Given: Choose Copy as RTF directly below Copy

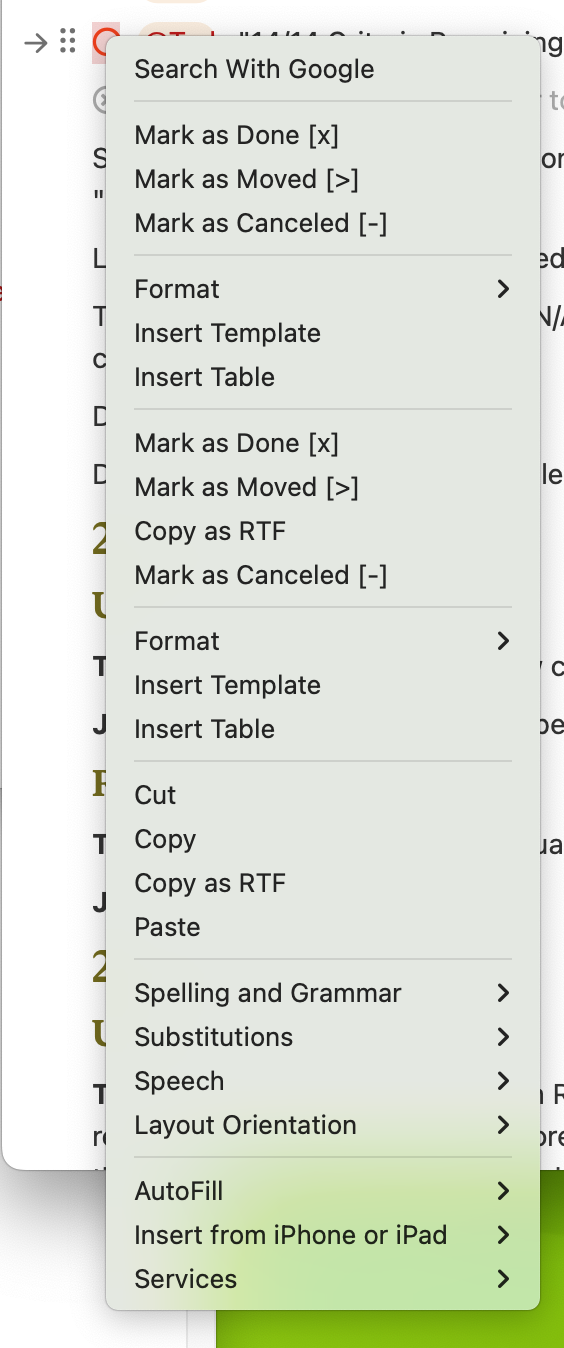Looking at the screenshot, I should (x=210, y=883).
